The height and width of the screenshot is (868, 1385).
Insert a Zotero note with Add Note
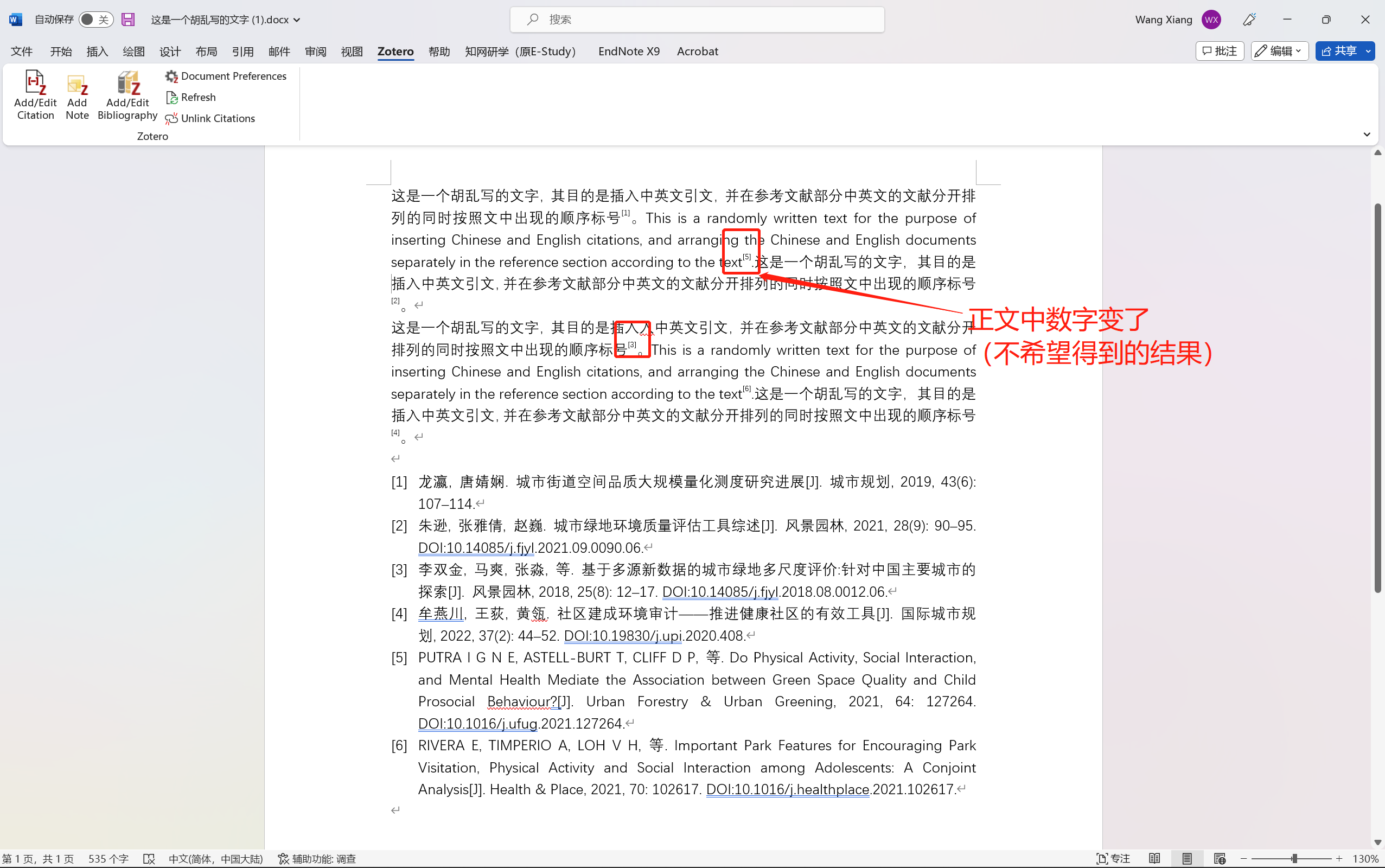tap(77, 95)
